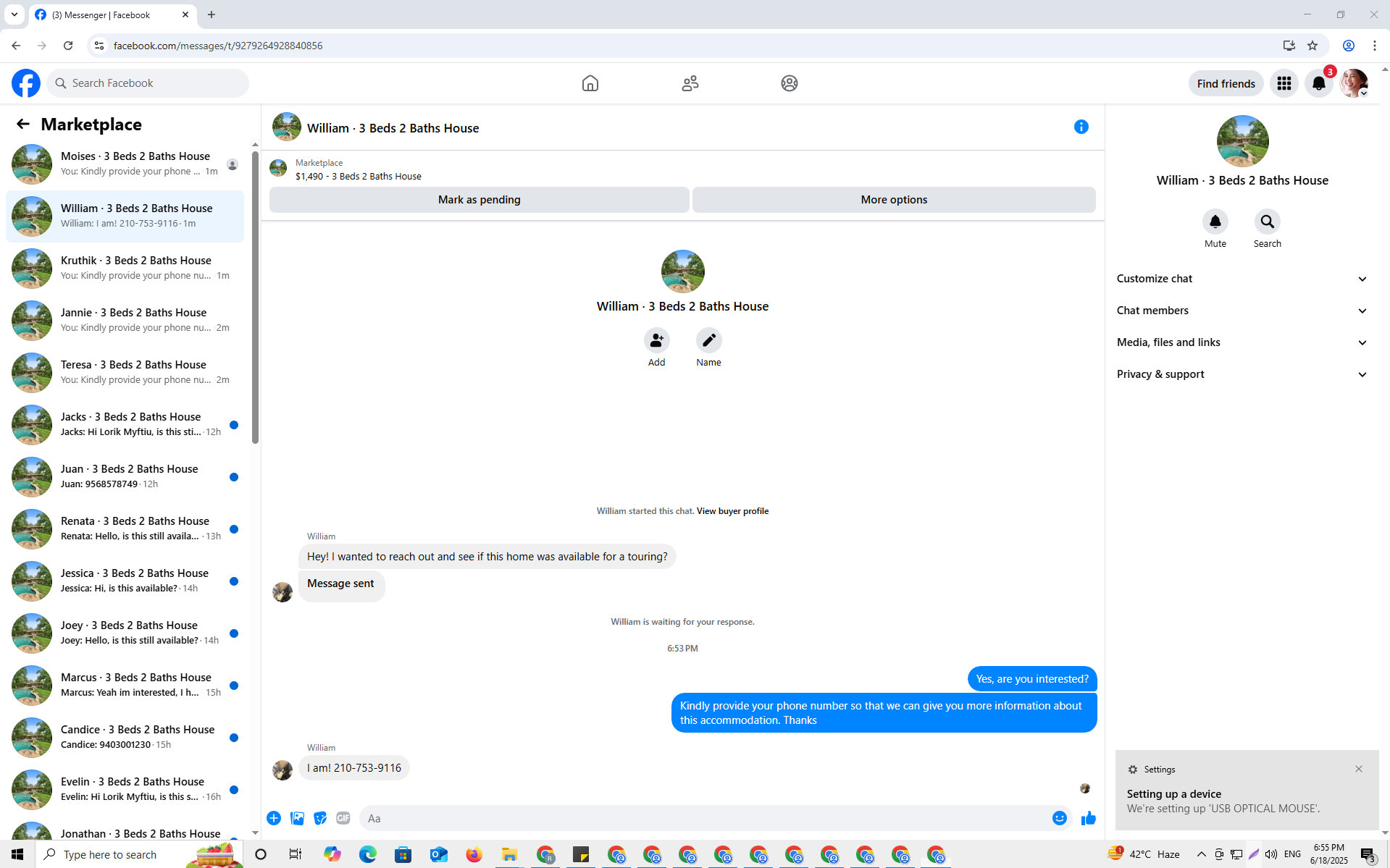Open the Jessica conversation
The width and height of the screenshot is (1390, 868).
125,581
